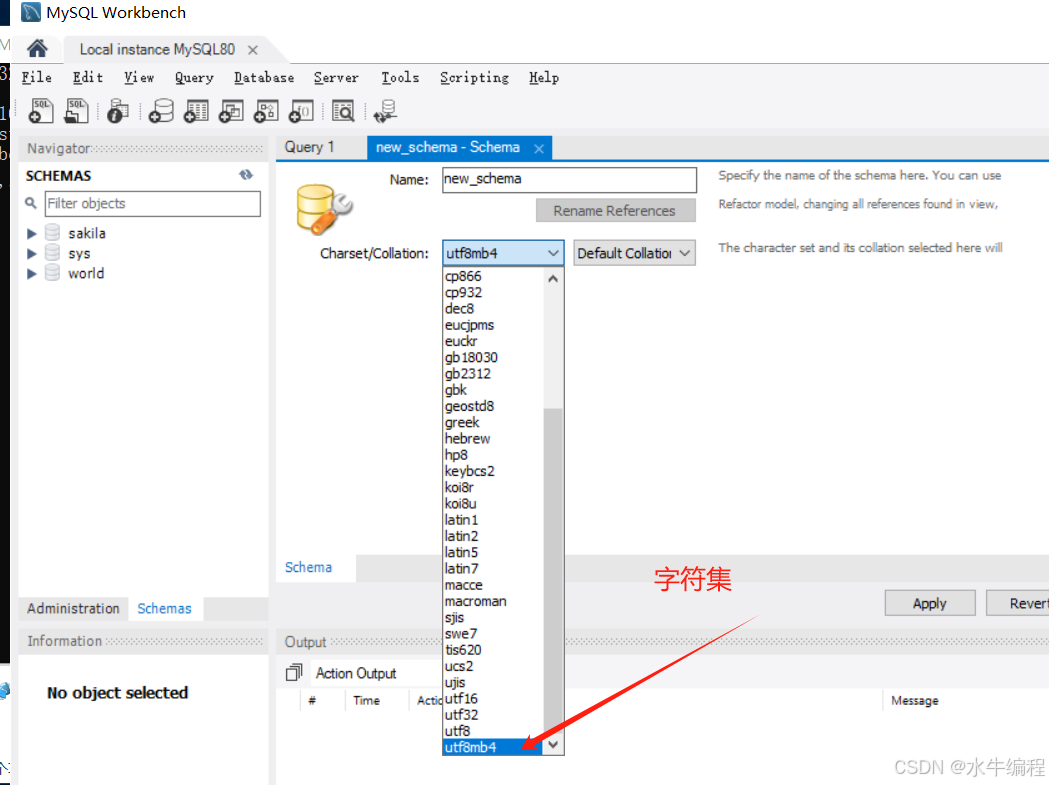Select ucs2 in the charset list

coord(493,666)
